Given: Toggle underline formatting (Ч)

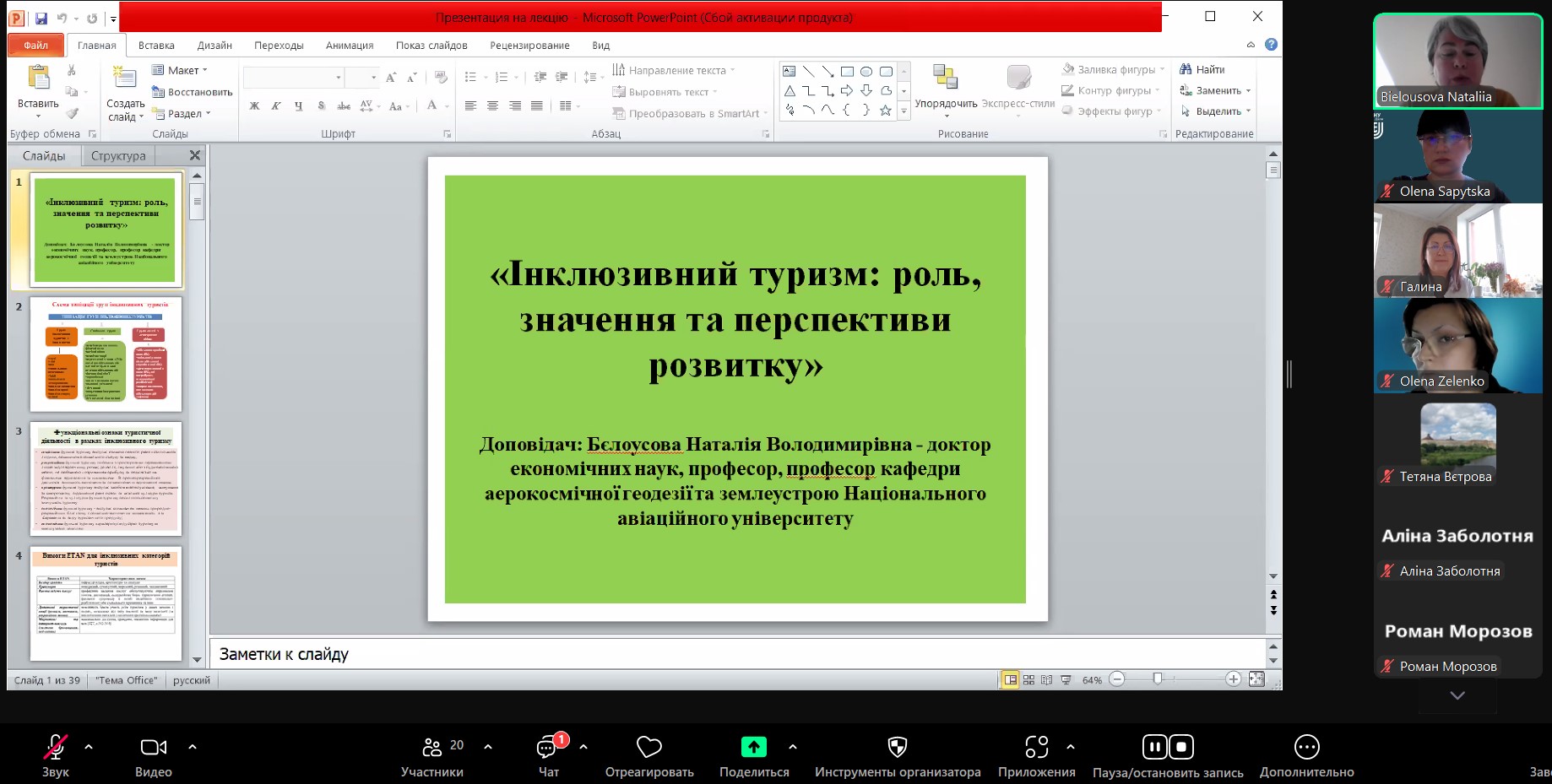Looking at the screenshot, I should click(x=298, y=105).
